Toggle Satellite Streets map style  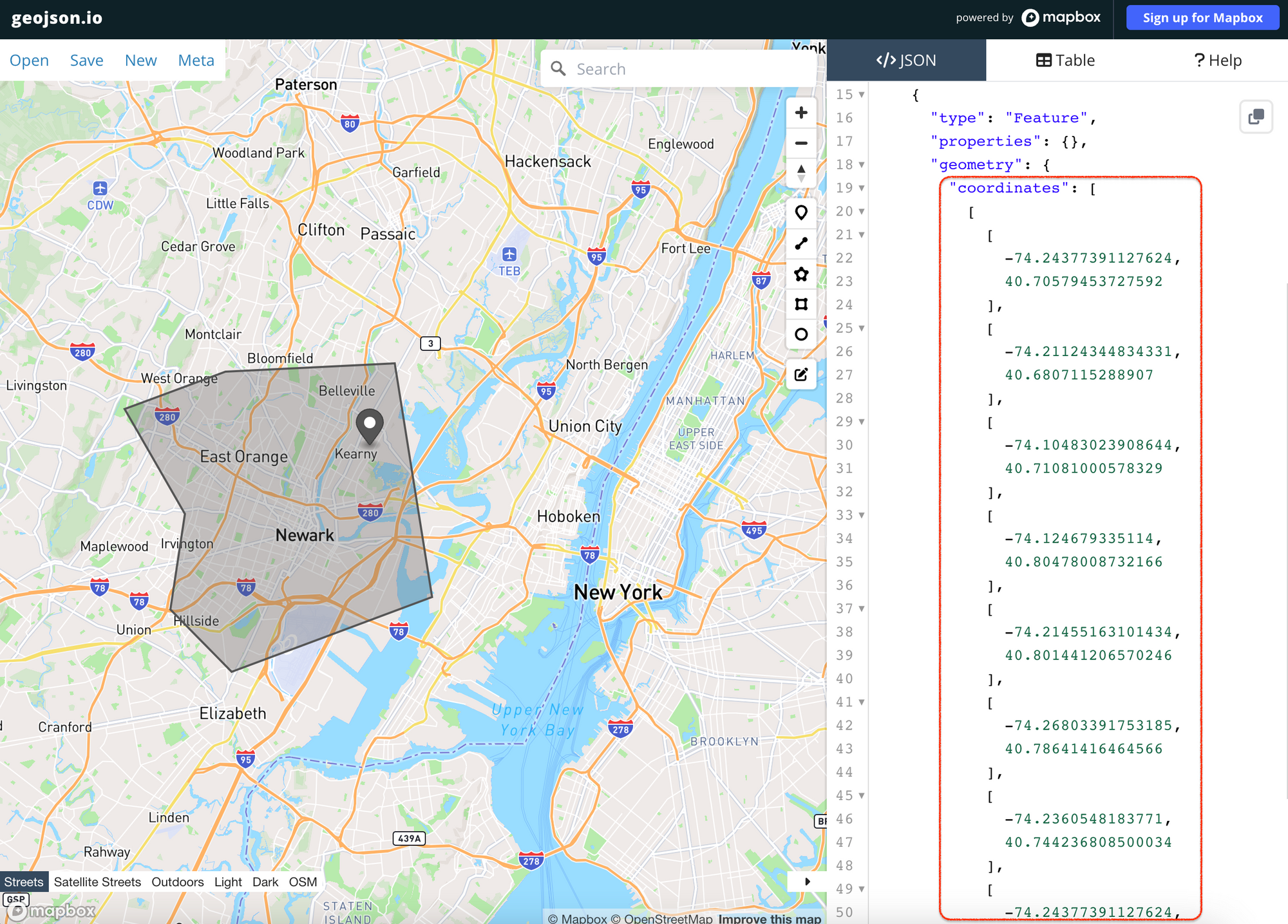pos(97,881)
